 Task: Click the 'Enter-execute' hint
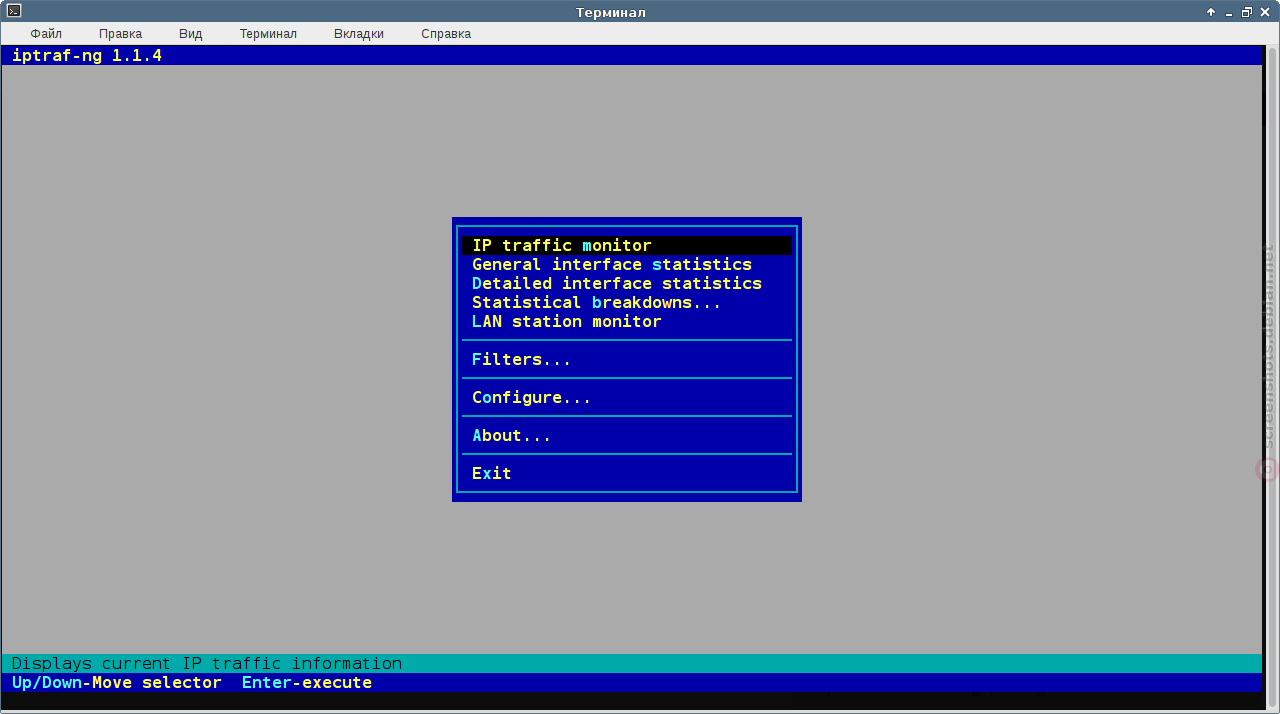pyautogui.click(x=307, y=683)
